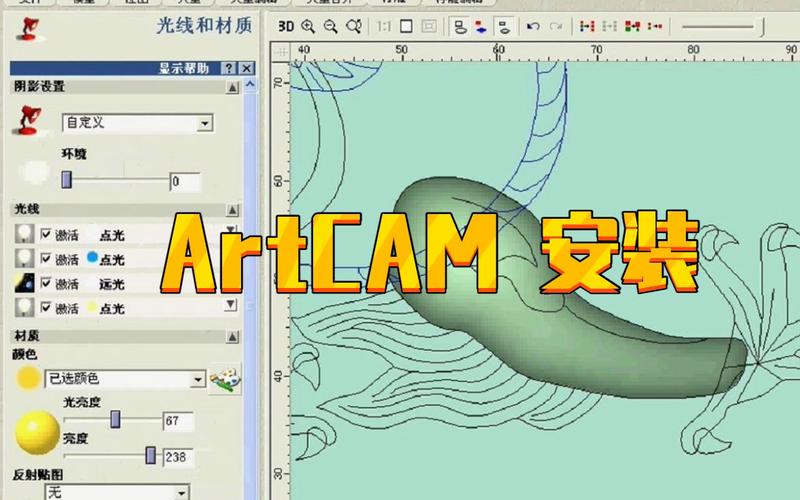Viewport: 800px width, 500px height.
Task: Click the bulb icon of the blue 点光 row
Action: point(24,259)
